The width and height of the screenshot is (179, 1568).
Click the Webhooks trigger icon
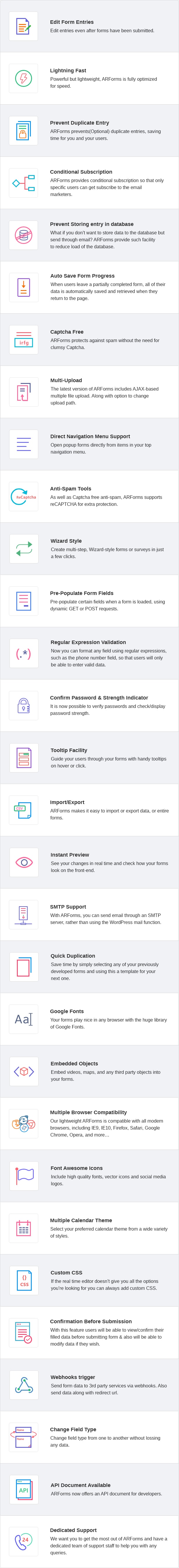23,1385
